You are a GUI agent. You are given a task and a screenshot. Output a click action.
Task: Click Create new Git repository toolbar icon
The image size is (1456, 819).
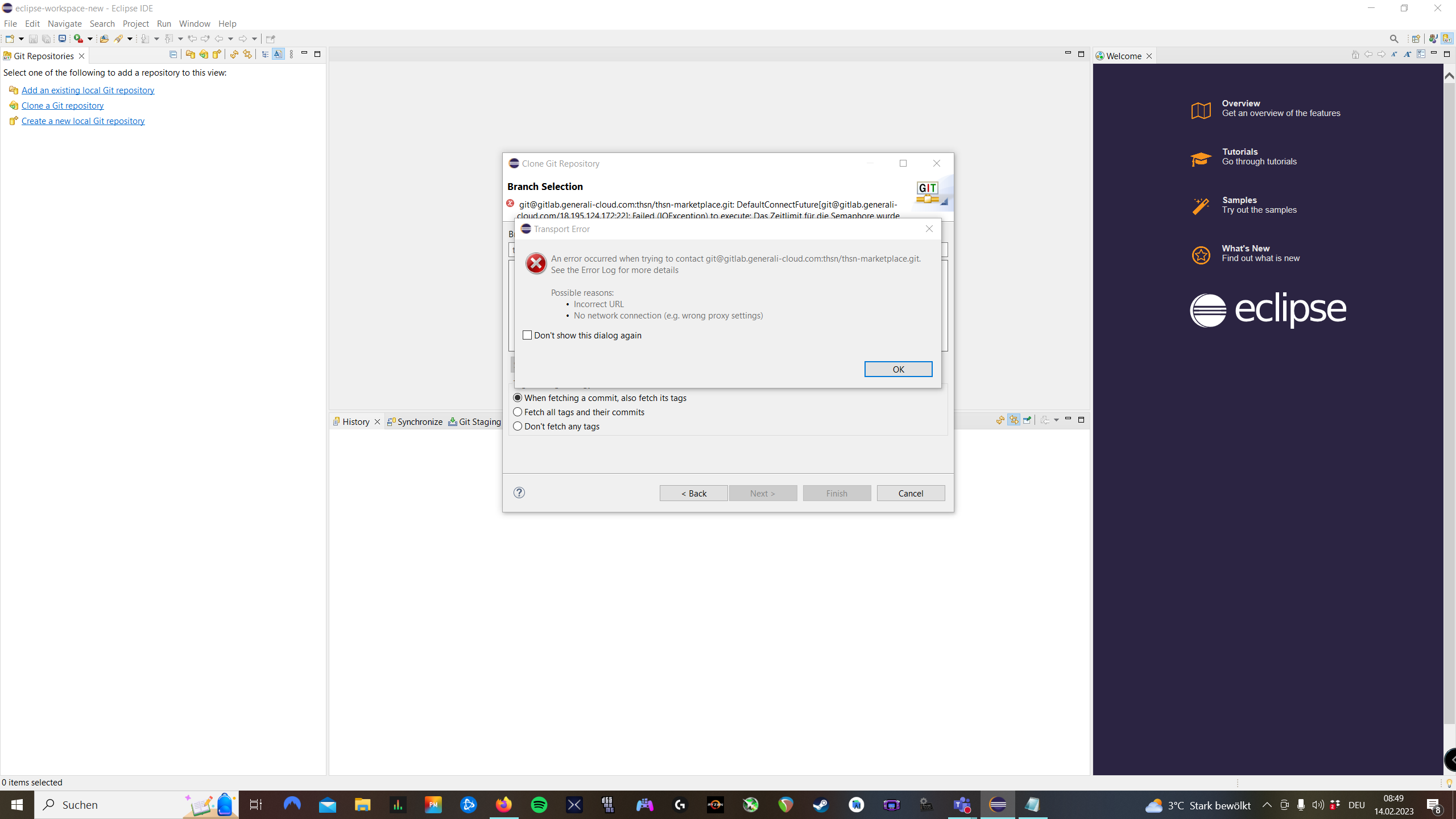click(x=217, y=55)
